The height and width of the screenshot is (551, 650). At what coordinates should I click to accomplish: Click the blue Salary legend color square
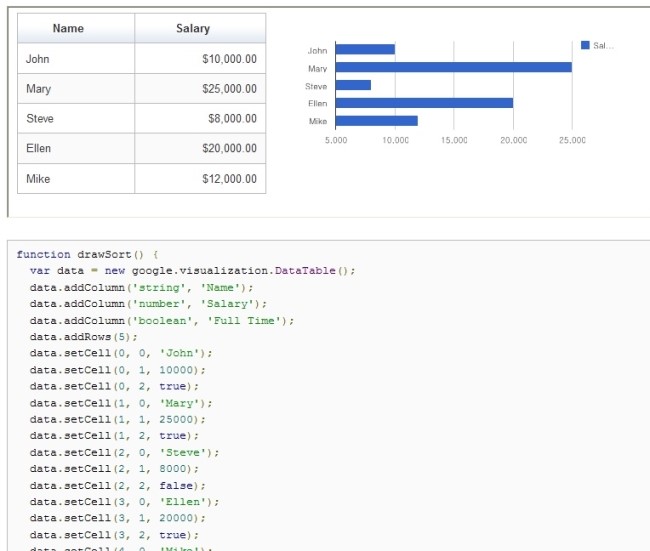pos(585,45)
